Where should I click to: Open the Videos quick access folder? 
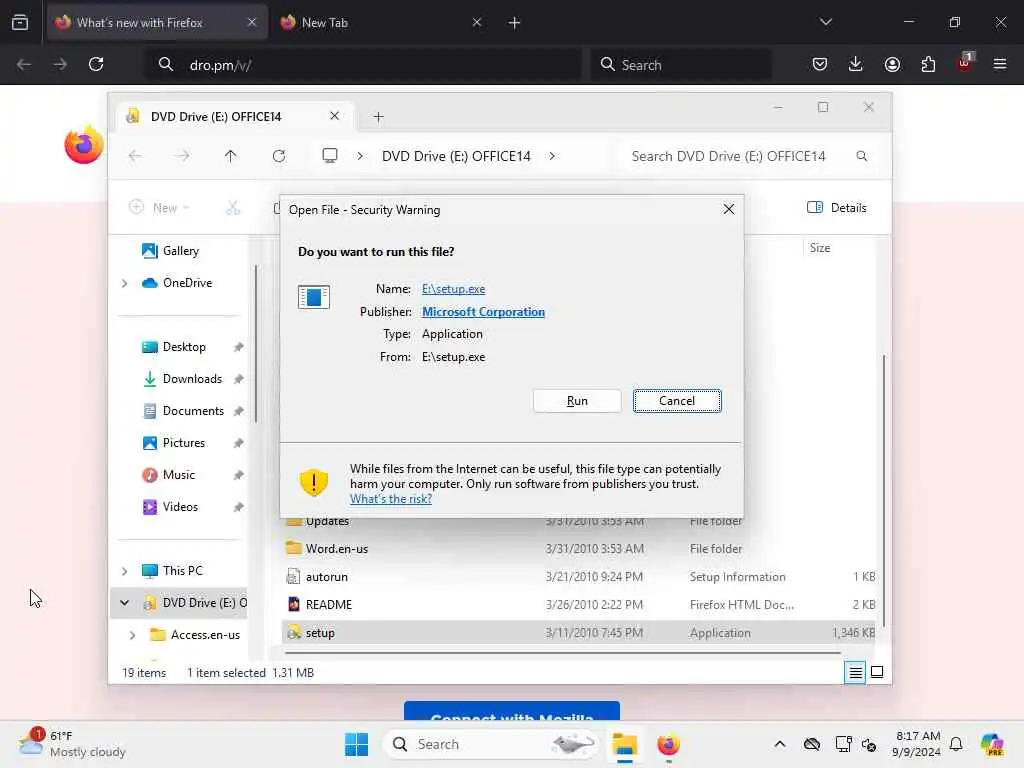[x=180, y=507]
